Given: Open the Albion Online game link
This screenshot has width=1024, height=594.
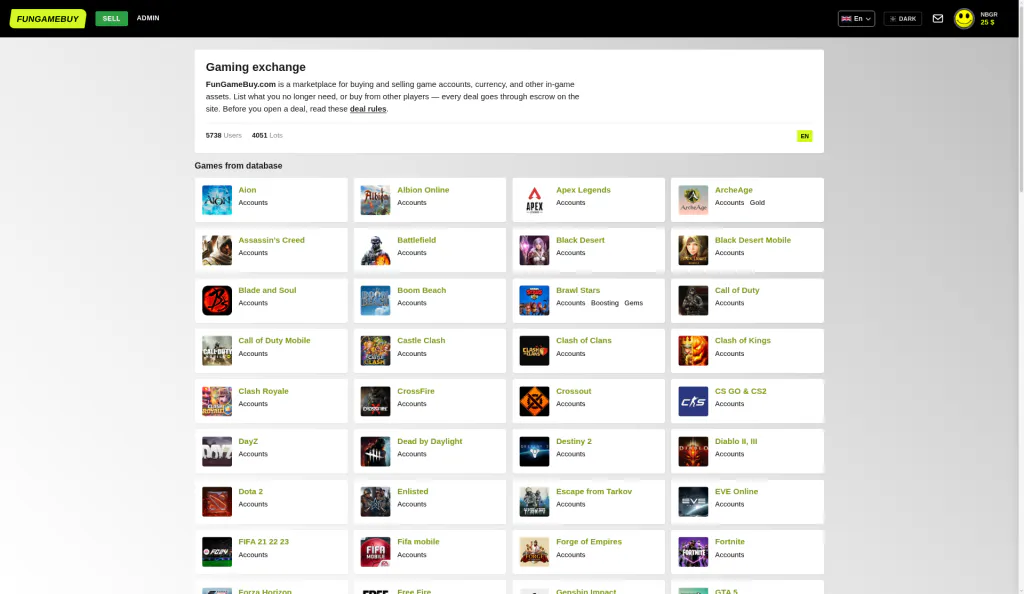Looking at the screenshot, I should (x=423, y=190).
